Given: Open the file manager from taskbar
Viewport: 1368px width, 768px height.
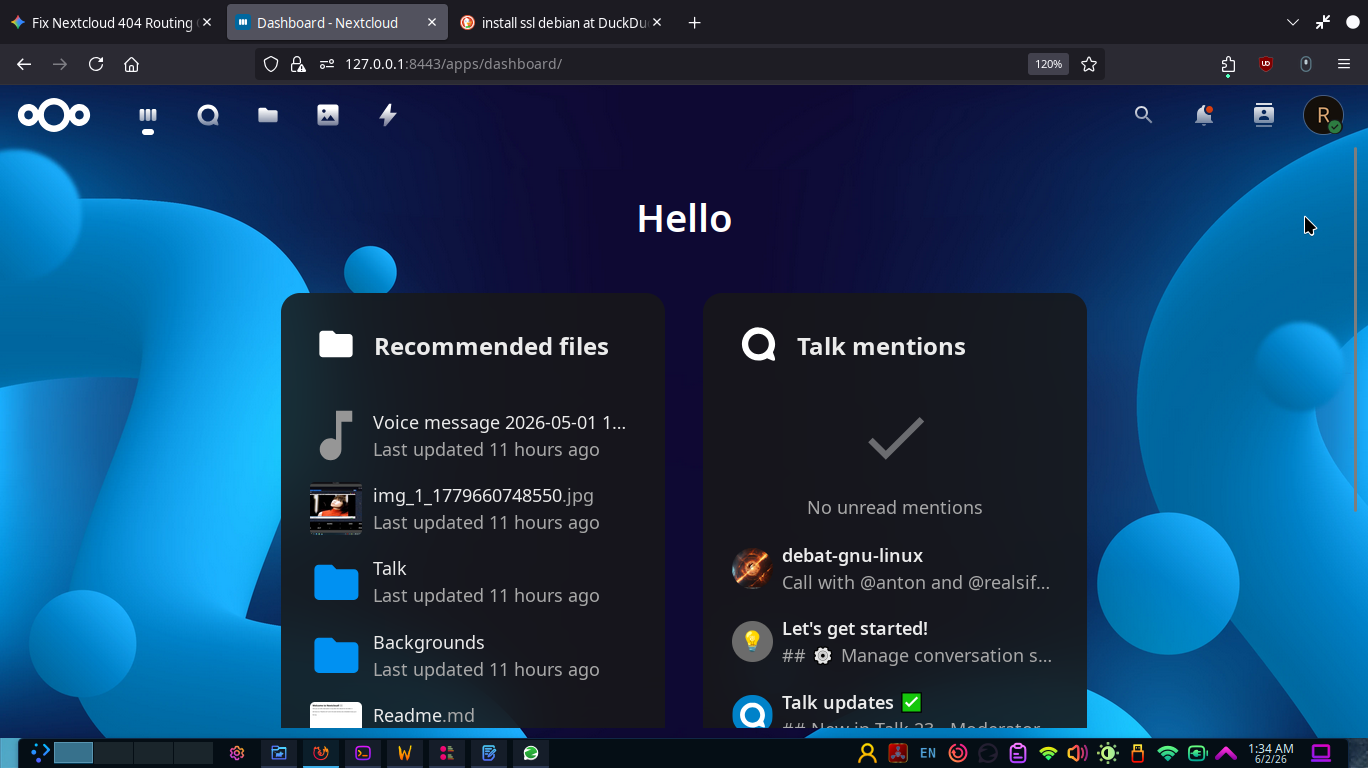Looking at the screenshot, I should pyautogui.click(x=279, y=753).
